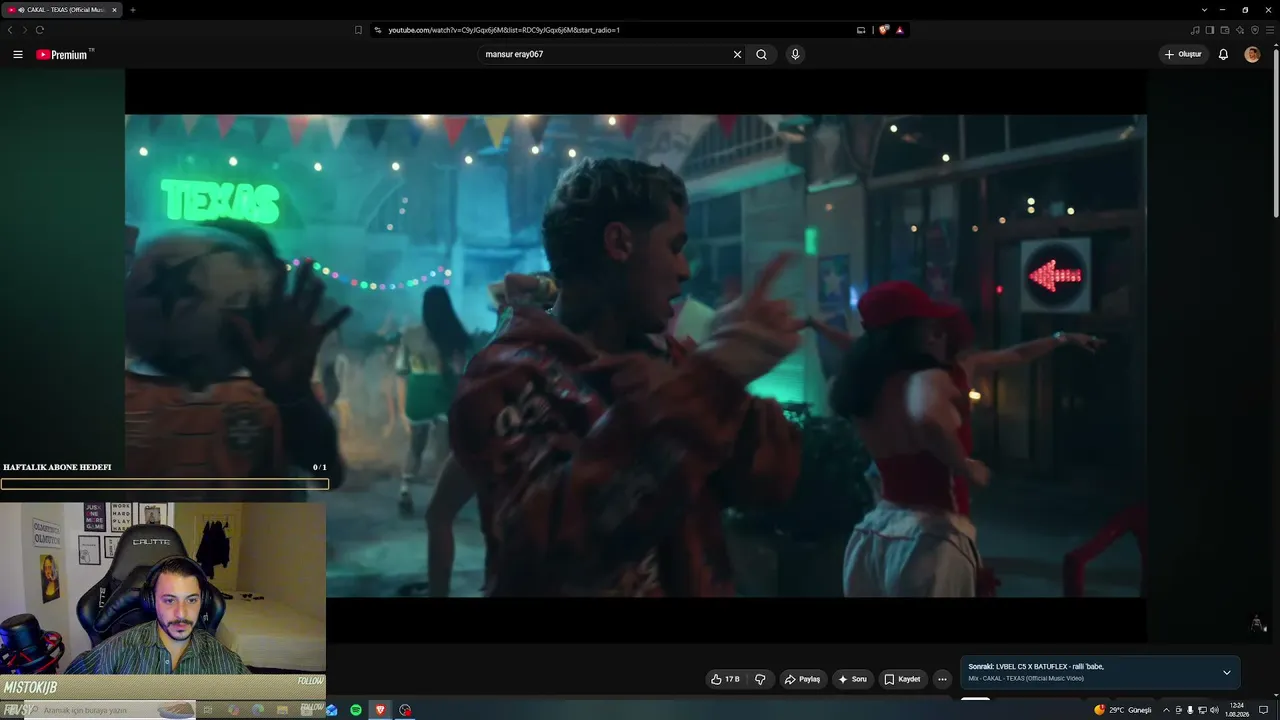Open more actions three-dot menu

942,679
